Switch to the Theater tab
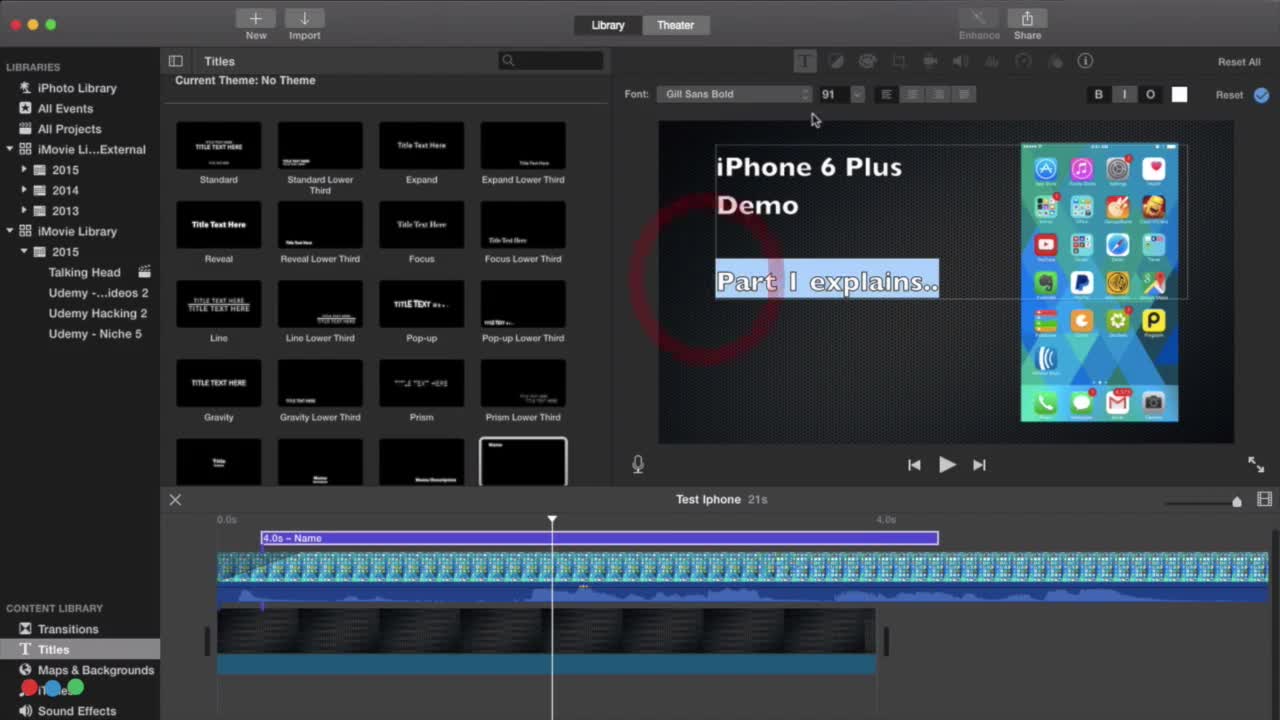Screen dimensions: 1280x720 click(x=676, y=25)
